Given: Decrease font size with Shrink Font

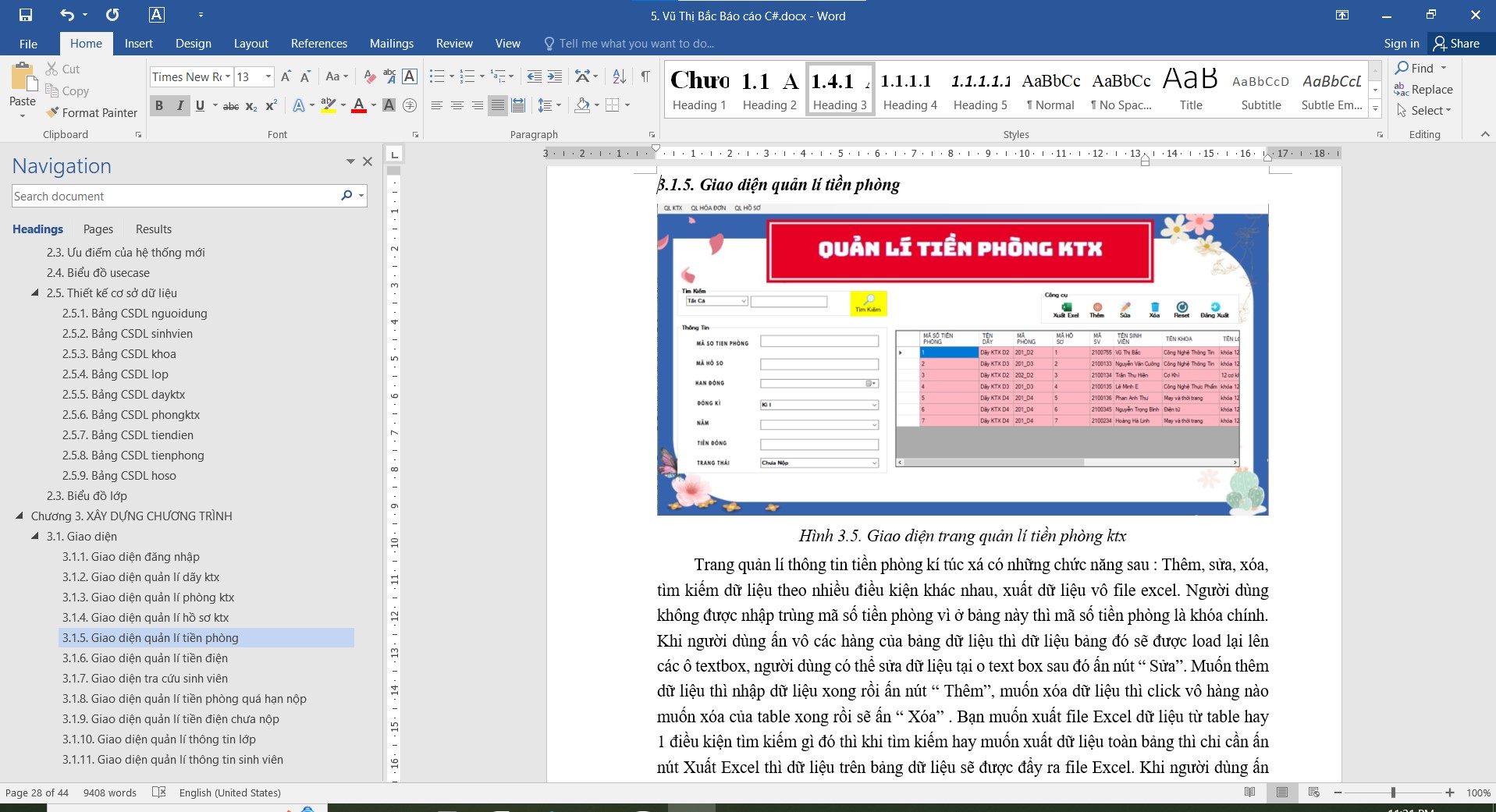Looking at the screenshot, I should 305,76.
